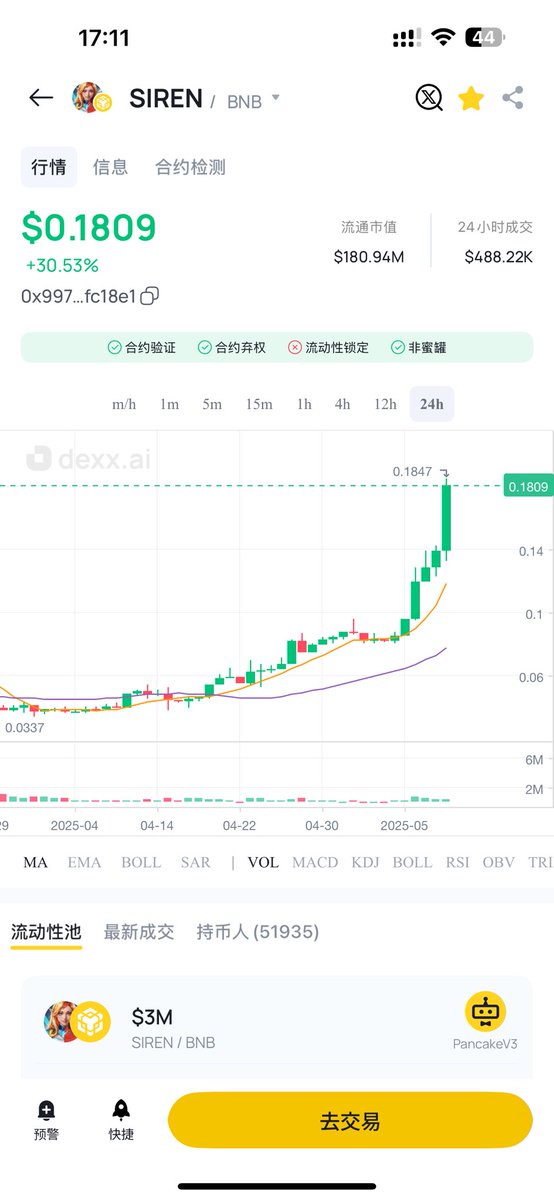Tap the 去交易 trade button
The image size is (554, 1200).
pyautogui.click(x=350, y=1120)
